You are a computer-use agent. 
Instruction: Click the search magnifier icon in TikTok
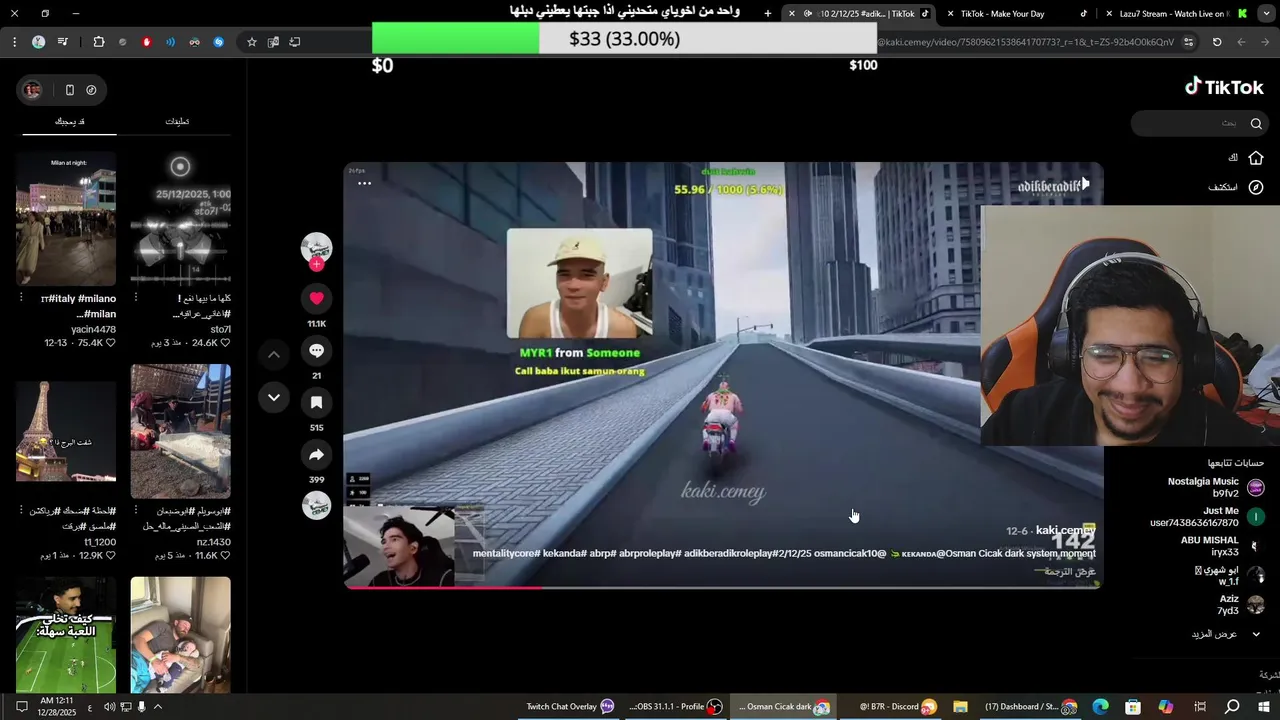[x=1256, y=123]
